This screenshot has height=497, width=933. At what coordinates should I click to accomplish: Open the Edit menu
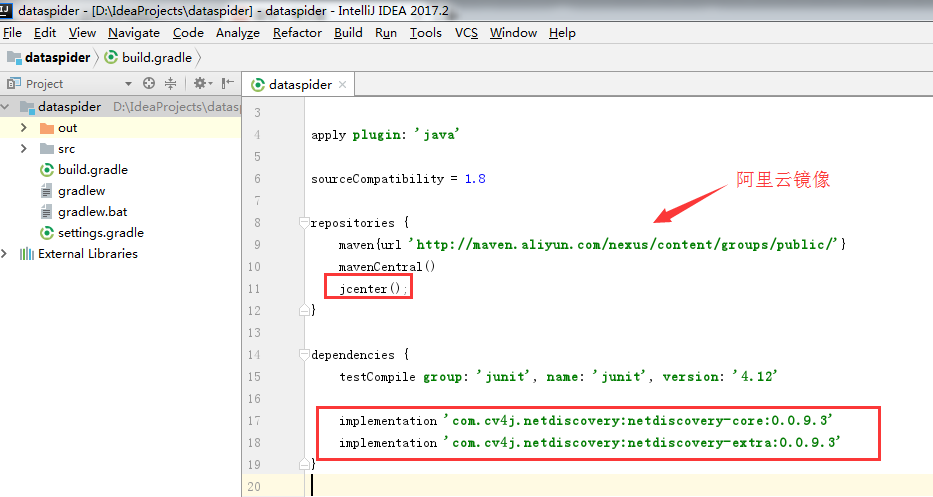[45, 33]
